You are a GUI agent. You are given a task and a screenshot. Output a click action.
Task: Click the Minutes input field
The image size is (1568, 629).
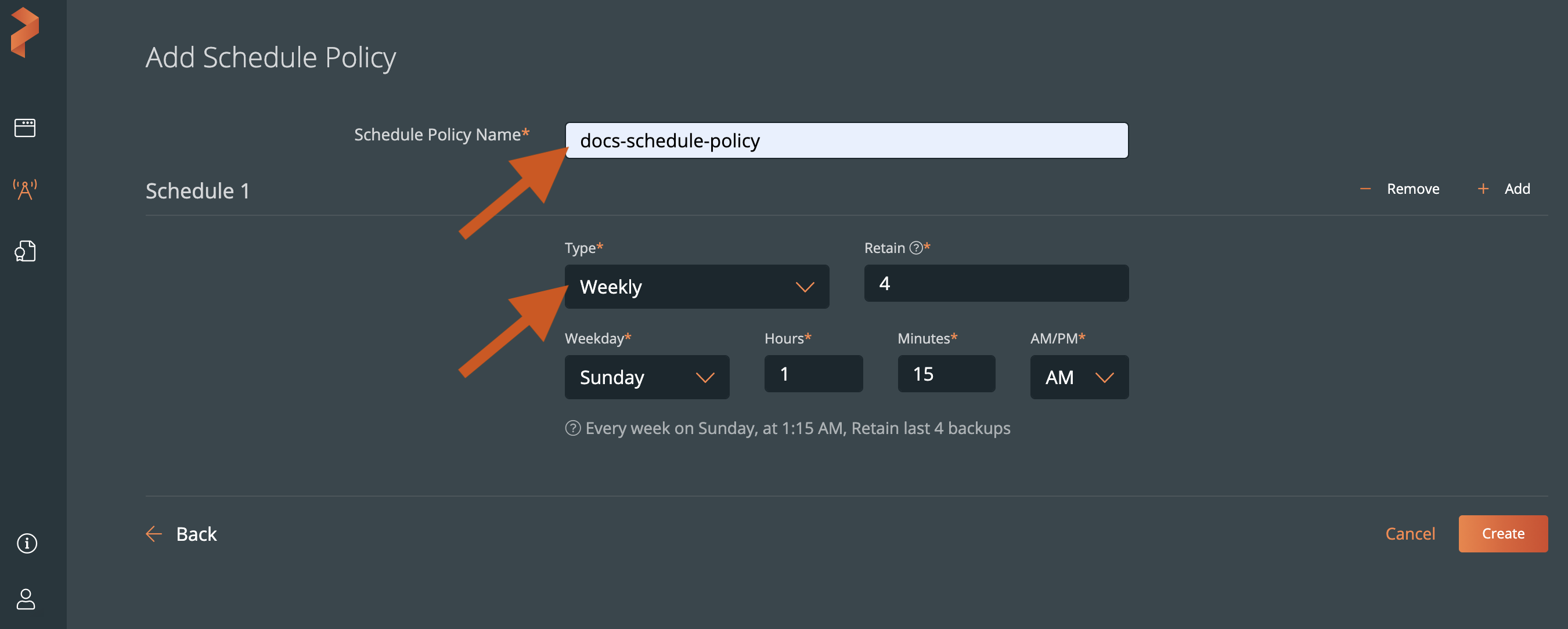pyautogui.click(x=946, y=374)
